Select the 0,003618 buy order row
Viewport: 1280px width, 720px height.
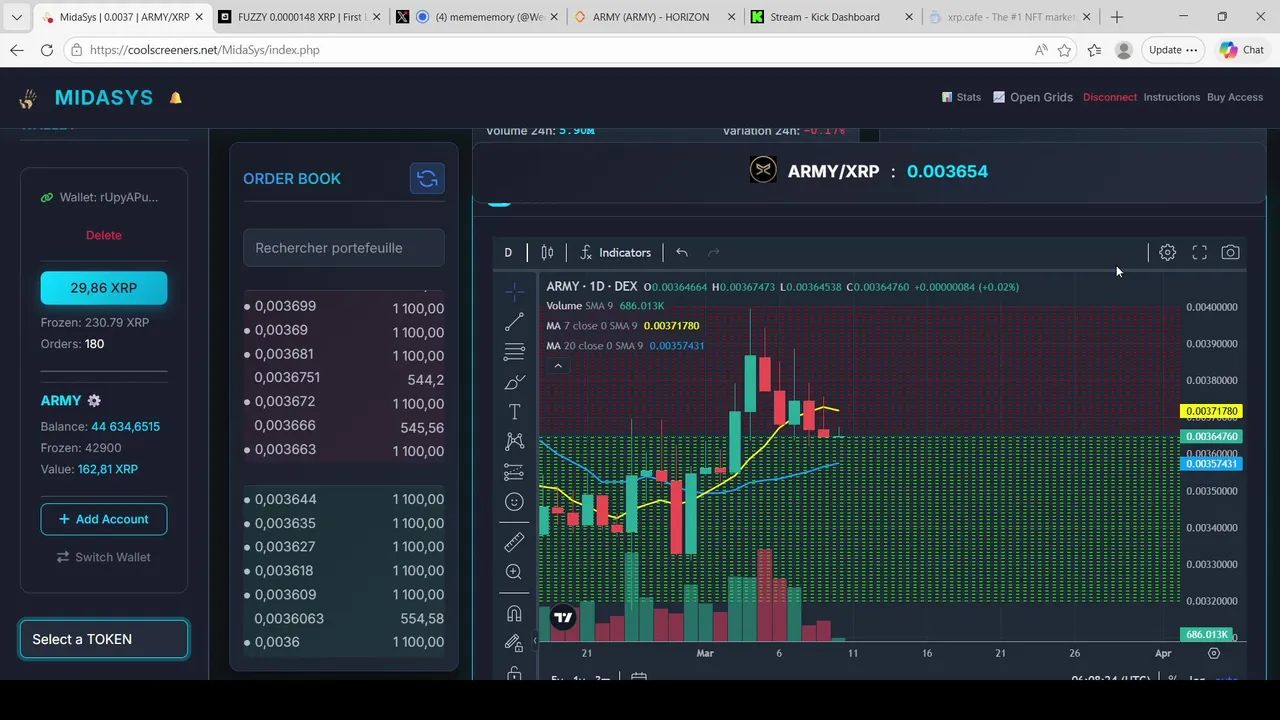[344, 571]
